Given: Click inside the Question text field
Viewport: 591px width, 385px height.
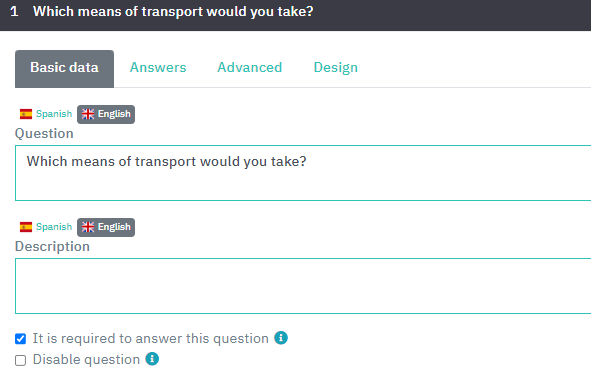Looking at the screenshot, I should point(303,173).
